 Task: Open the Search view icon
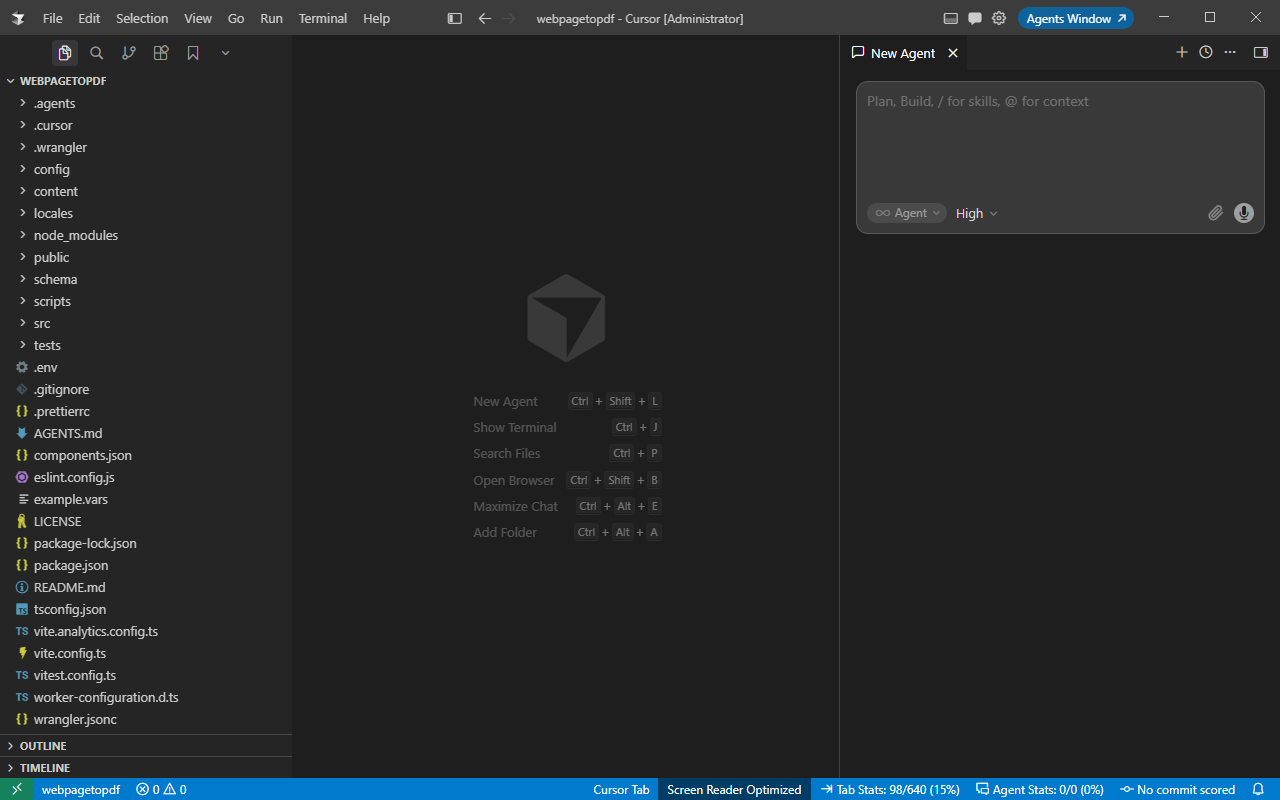tap(97, 53)
